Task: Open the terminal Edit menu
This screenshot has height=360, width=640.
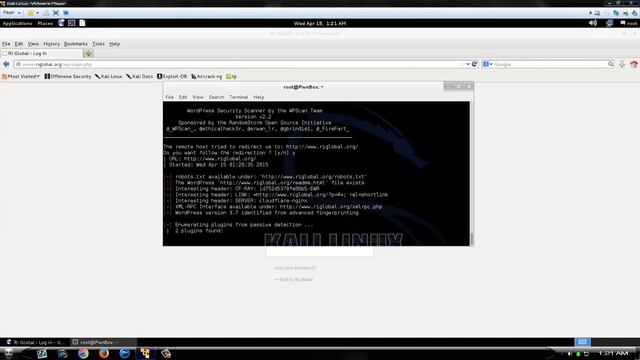Action: (183, 97)
